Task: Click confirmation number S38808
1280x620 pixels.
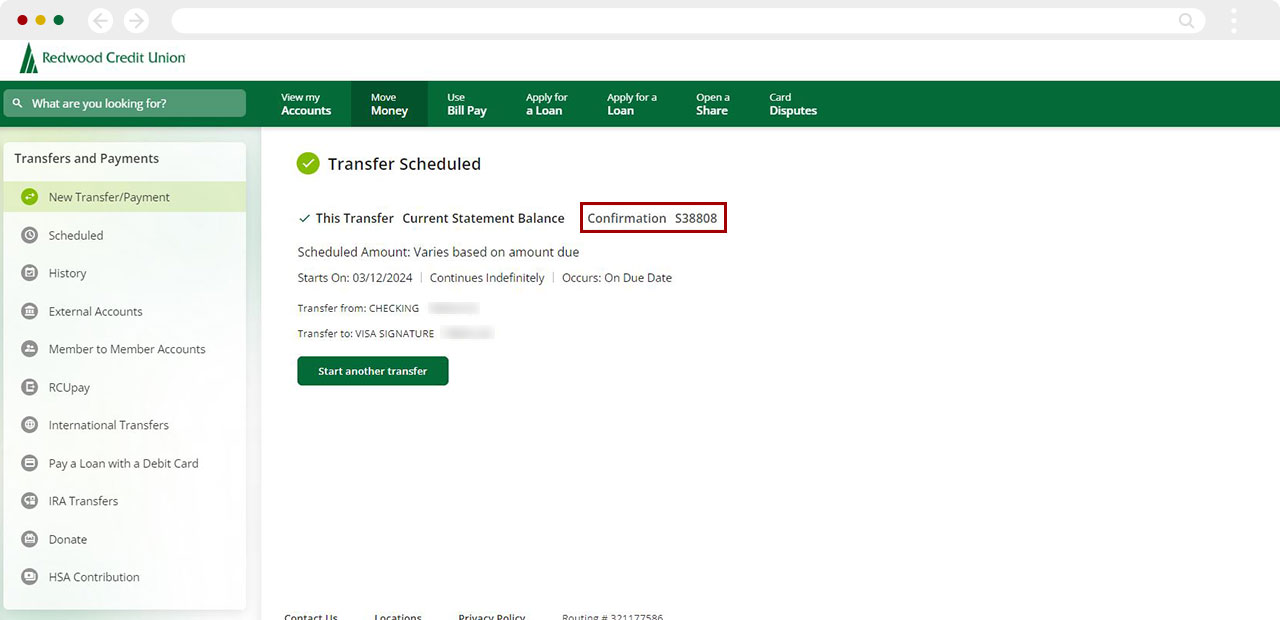Action: click(x=696, y=218)
